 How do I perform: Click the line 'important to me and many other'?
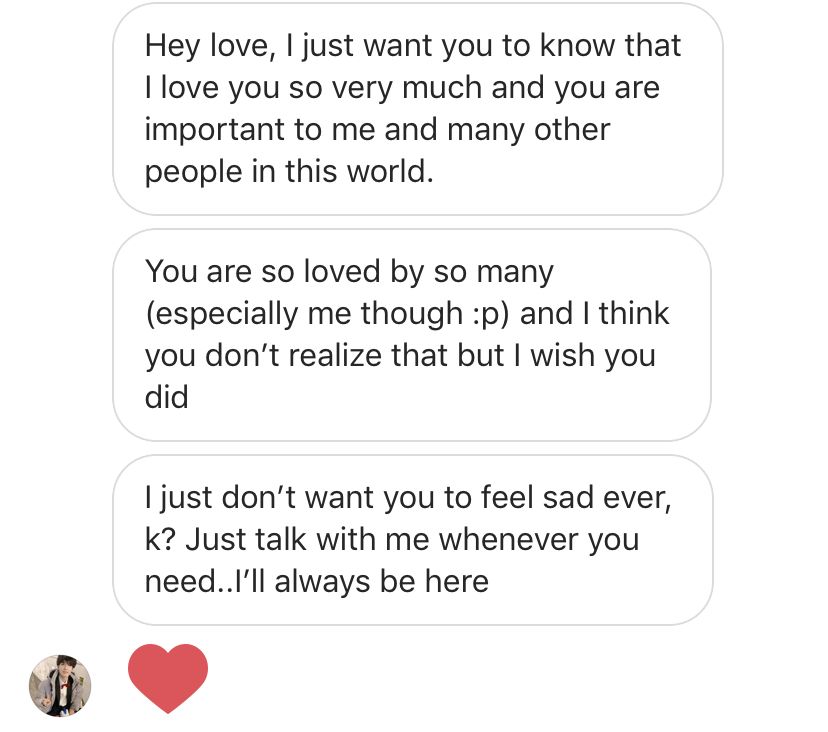pos(378,130)
